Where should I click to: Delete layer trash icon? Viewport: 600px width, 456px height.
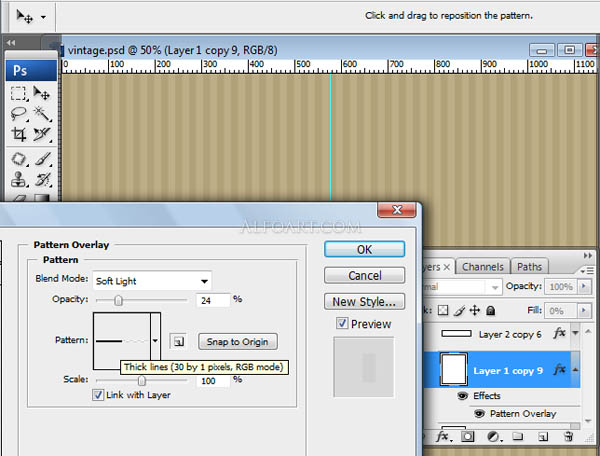(x=568, y=436)
